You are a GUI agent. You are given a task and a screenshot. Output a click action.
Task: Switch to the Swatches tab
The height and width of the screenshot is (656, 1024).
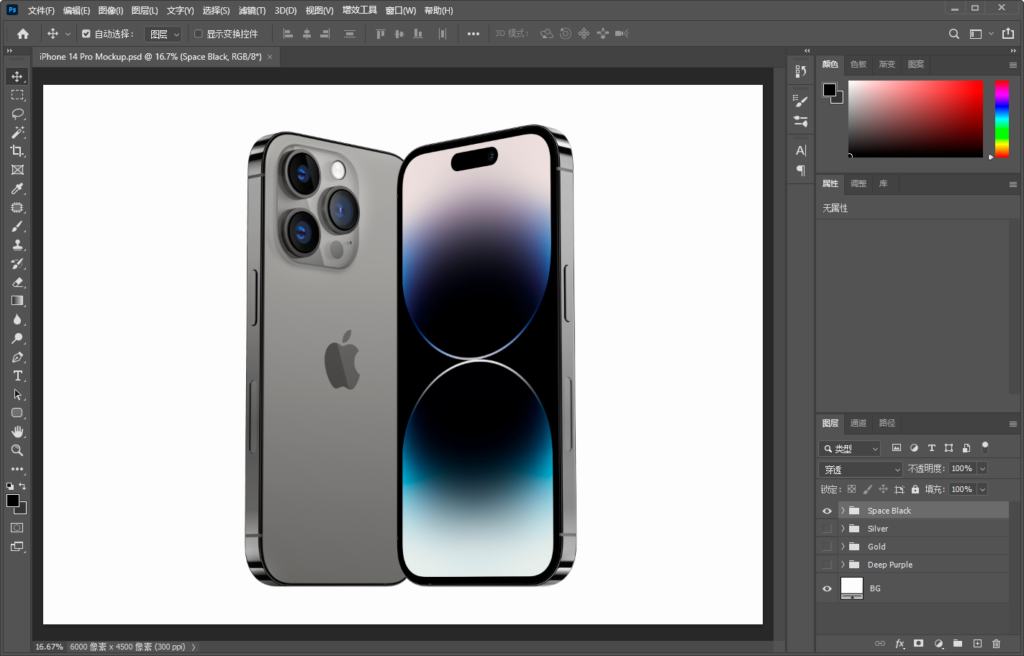[858, 64]
